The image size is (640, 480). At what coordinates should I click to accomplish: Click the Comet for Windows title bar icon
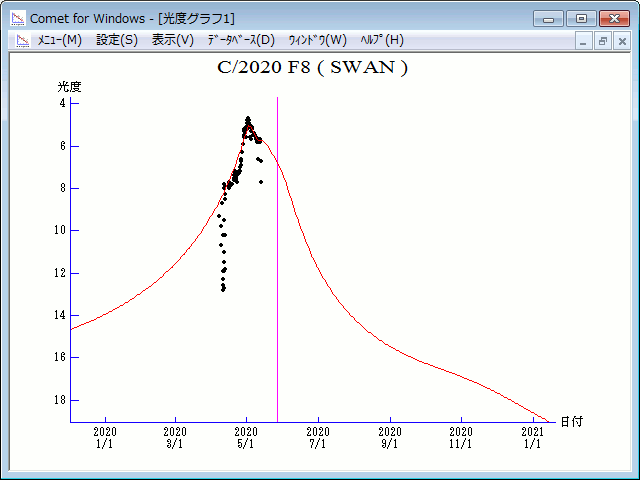[17, 18]
